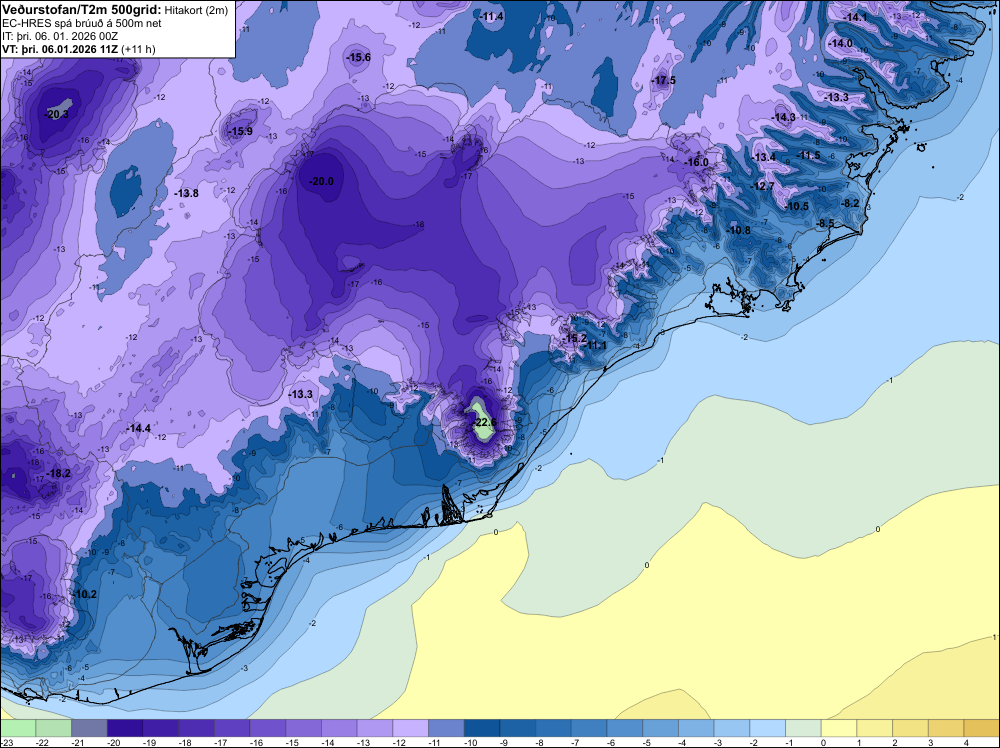Click the -12.7 temperature label
Image resolution: width=1000 pixels, height=748 pixels.
pos(763,186)
